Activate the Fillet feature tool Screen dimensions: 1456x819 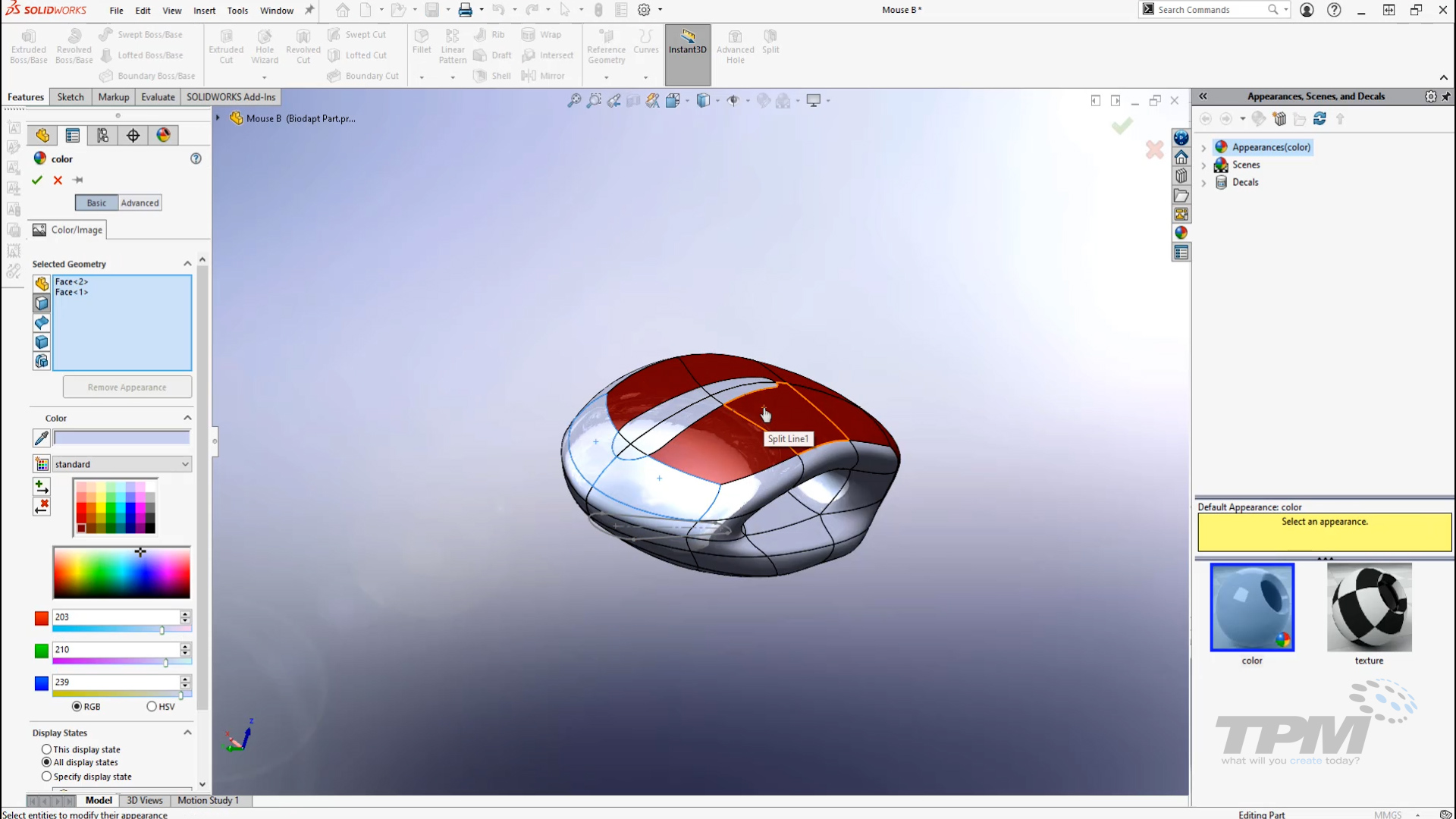click(x=422, y=42)
